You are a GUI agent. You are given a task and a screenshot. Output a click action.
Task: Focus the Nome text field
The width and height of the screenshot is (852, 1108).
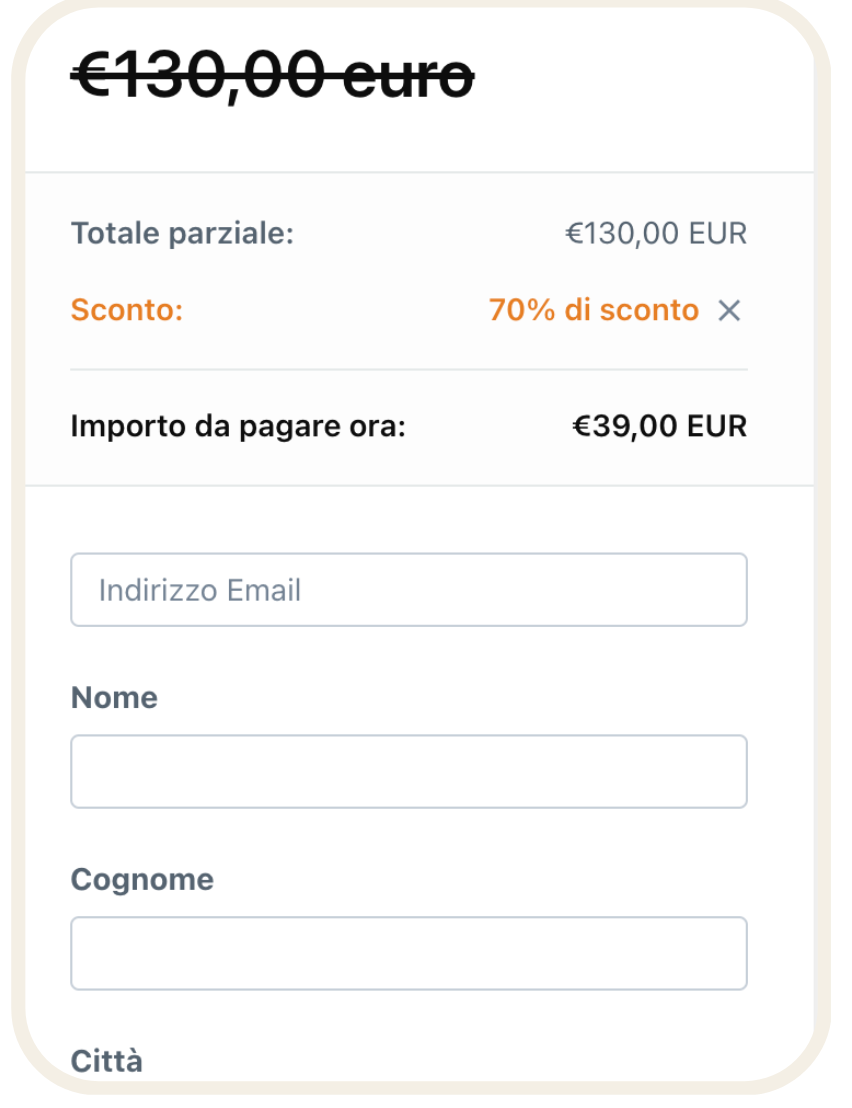[x=408, y=771]
